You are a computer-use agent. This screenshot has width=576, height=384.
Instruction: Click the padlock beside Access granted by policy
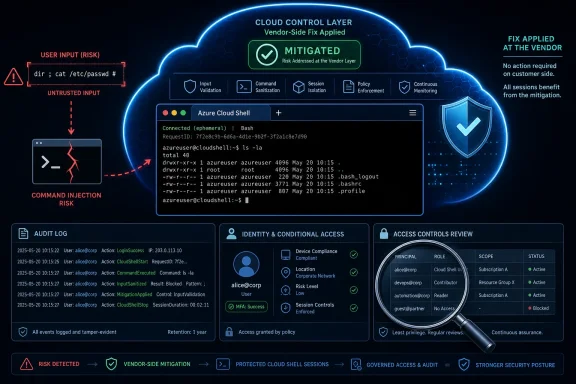(229, 332)
